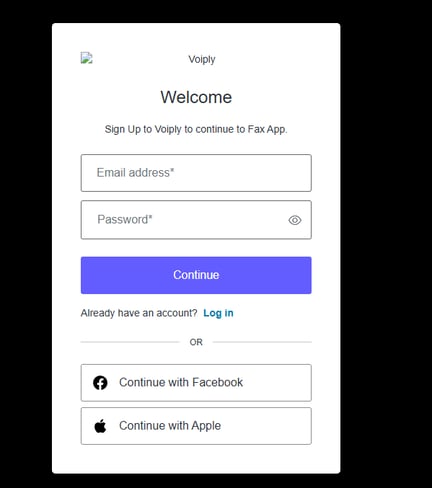Toggle password visibility with the eye icon
432x488 pixels.
[x=295, y=220]
